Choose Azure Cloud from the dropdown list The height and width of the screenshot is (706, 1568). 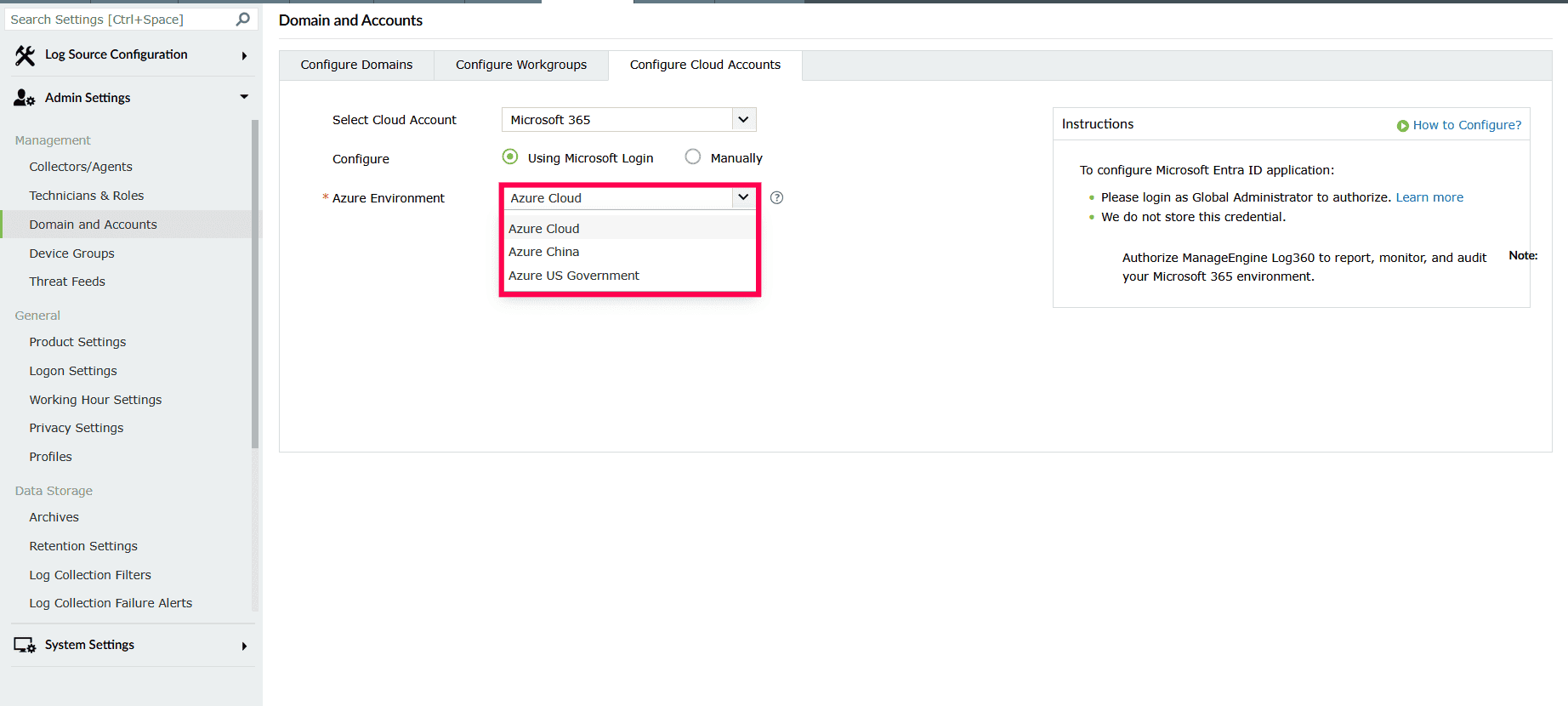629,228
